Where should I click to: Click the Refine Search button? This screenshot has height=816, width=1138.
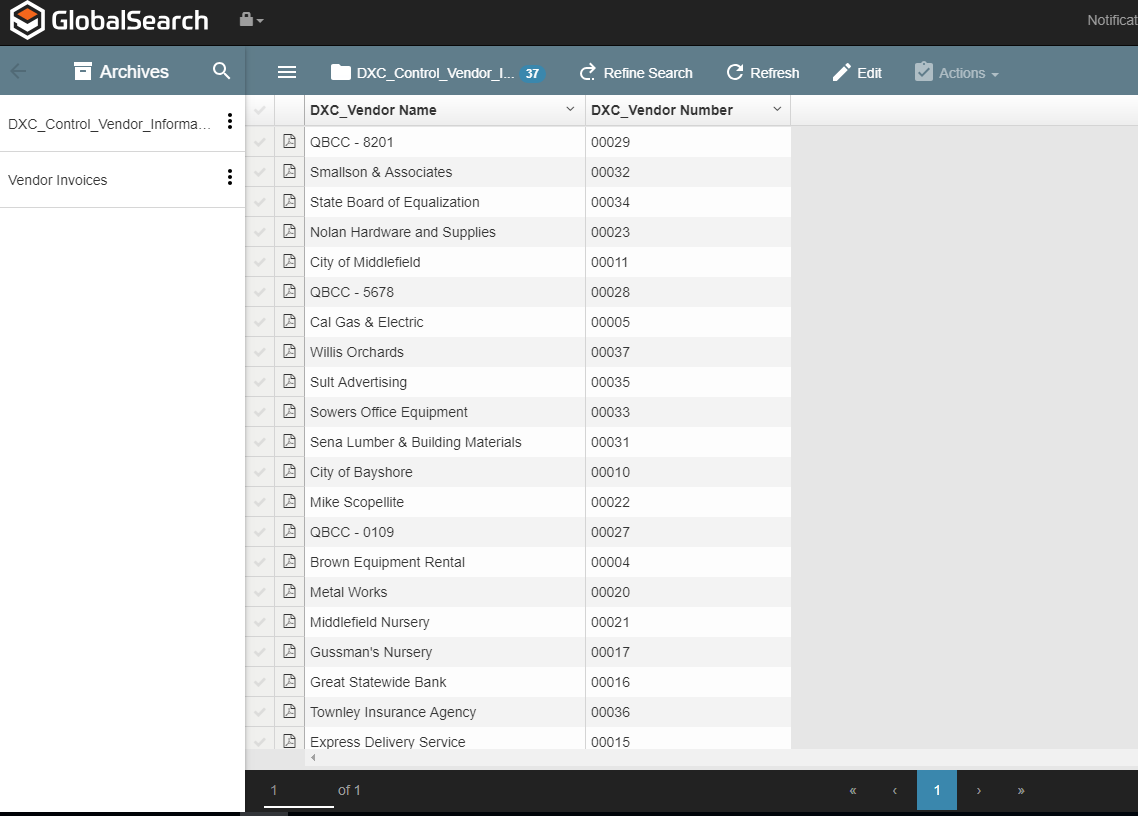tap(636, 73)
